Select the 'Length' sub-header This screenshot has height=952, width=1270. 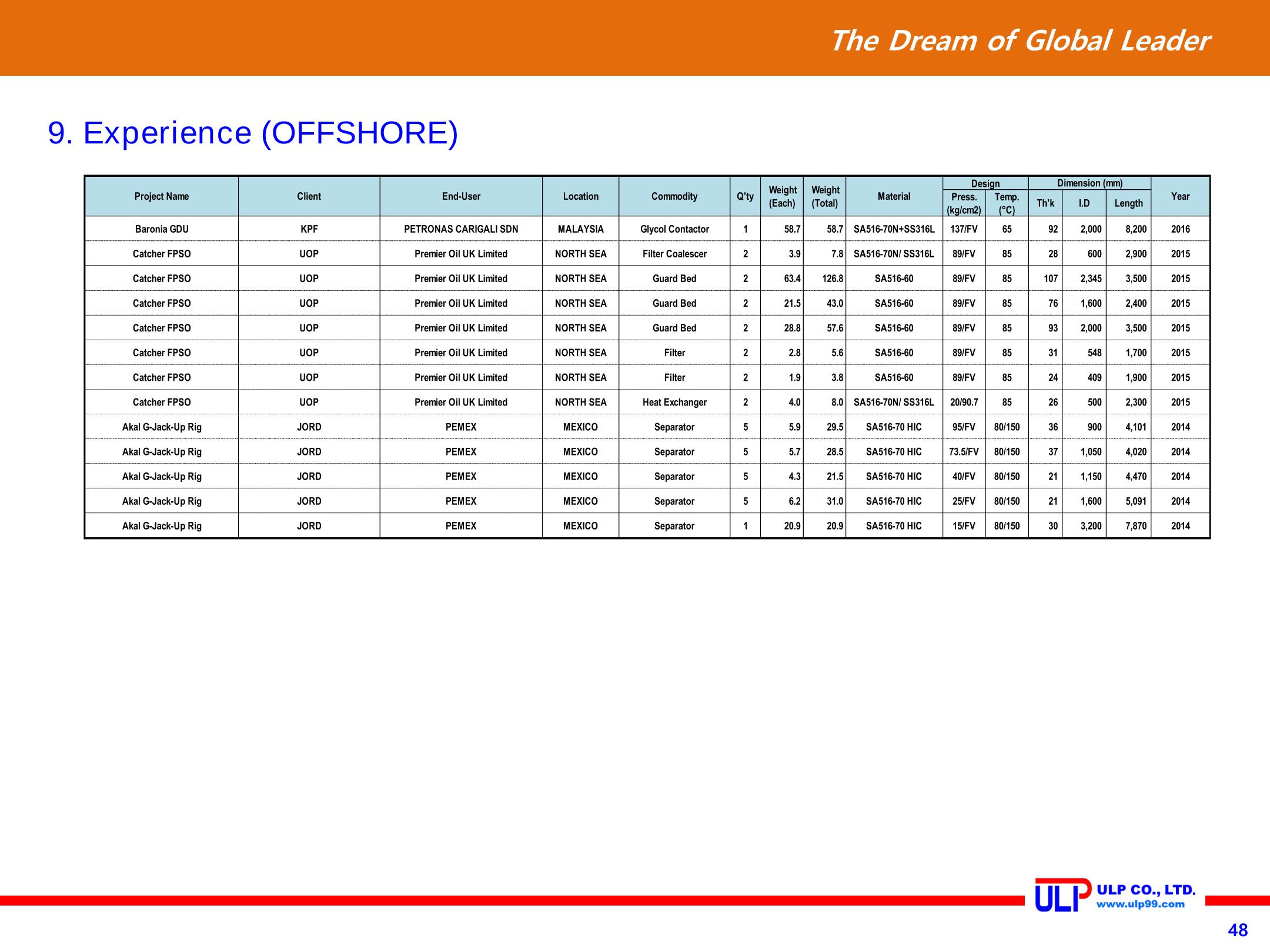point(1129,203)
